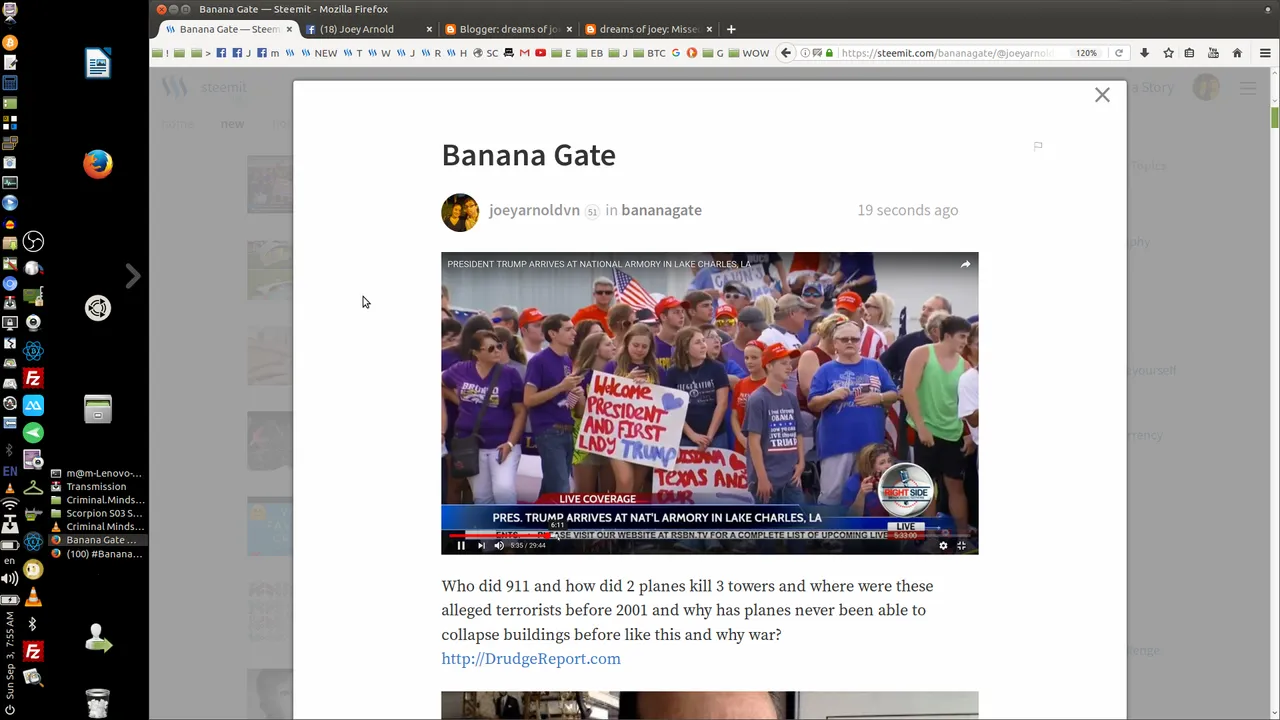1280x720 pixels.
Task: Open the system volume speaker indicator
Action: tap(10, 580)
